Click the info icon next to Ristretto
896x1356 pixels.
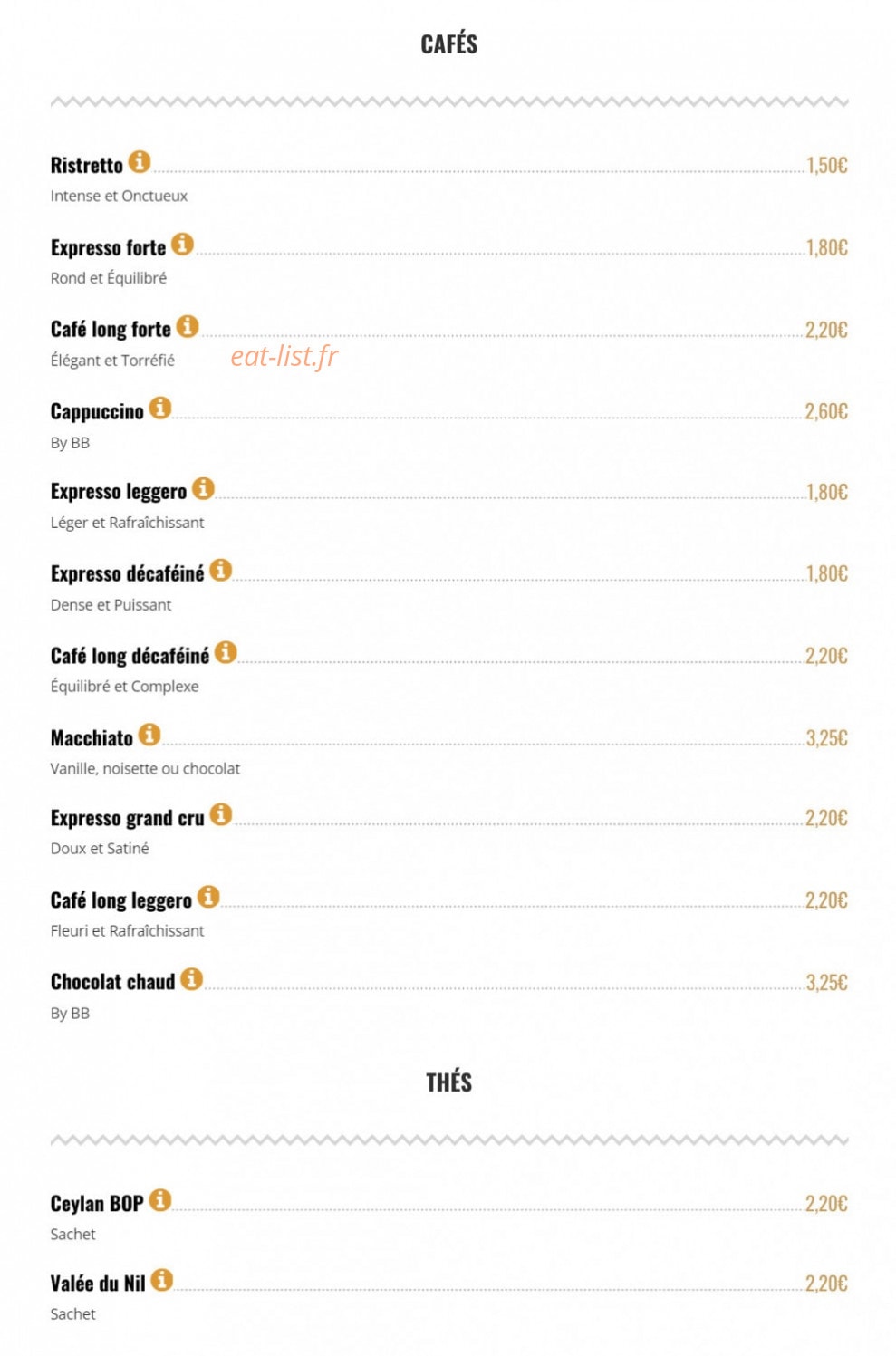click(x=139, y=162)
